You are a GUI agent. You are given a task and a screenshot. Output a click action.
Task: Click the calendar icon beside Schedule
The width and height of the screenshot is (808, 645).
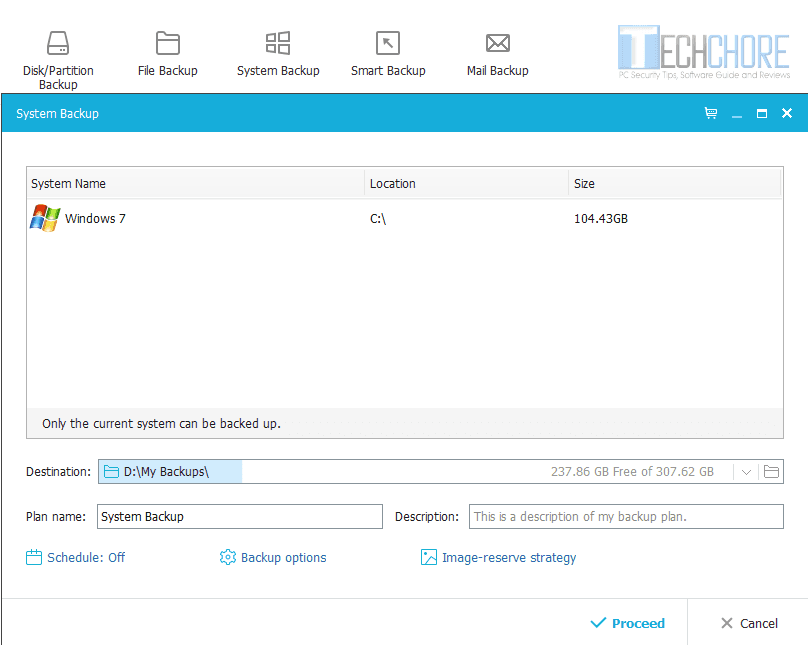tap(33, 557)
